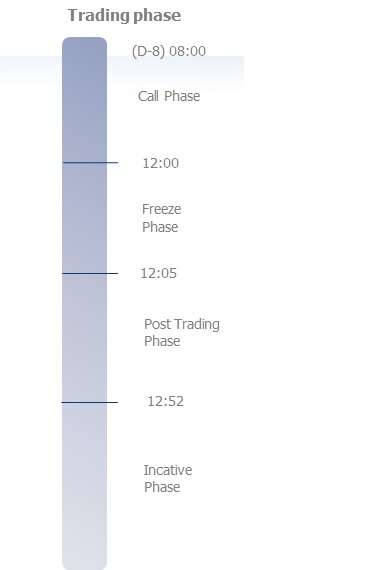Click the bar segment beside Post Trading Phase
Screen dimensions: 390x570
(85, 338)
